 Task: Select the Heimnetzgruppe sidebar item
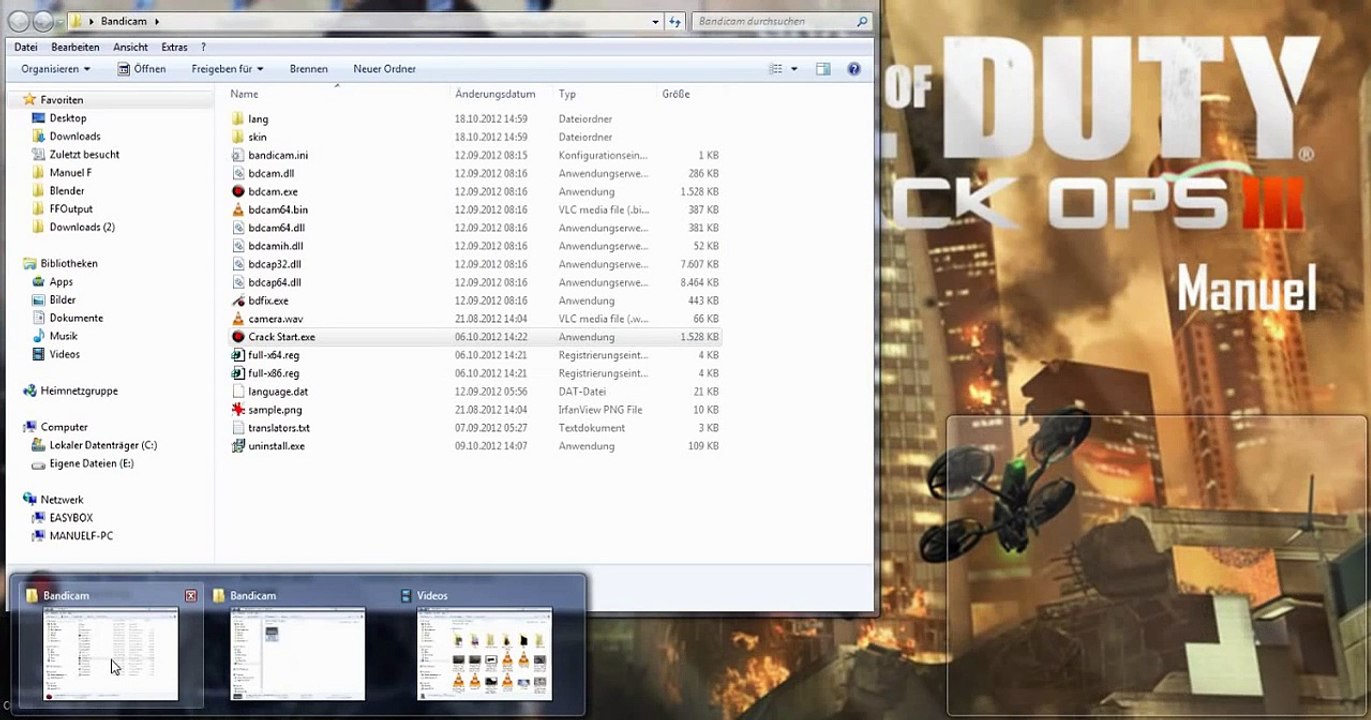[x=70, y=391]
